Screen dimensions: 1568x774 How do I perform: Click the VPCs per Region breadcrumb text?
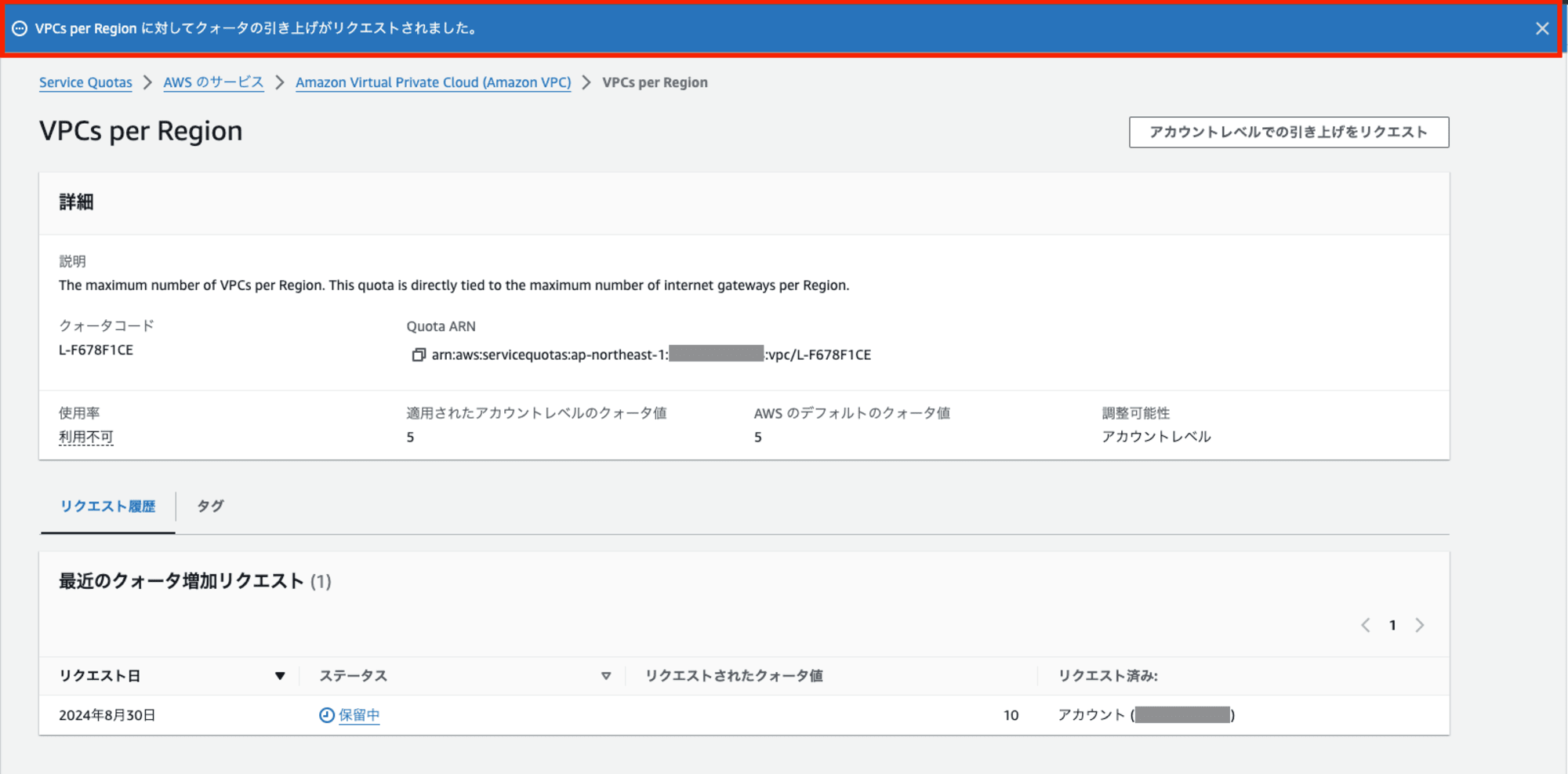click(655, 82)
